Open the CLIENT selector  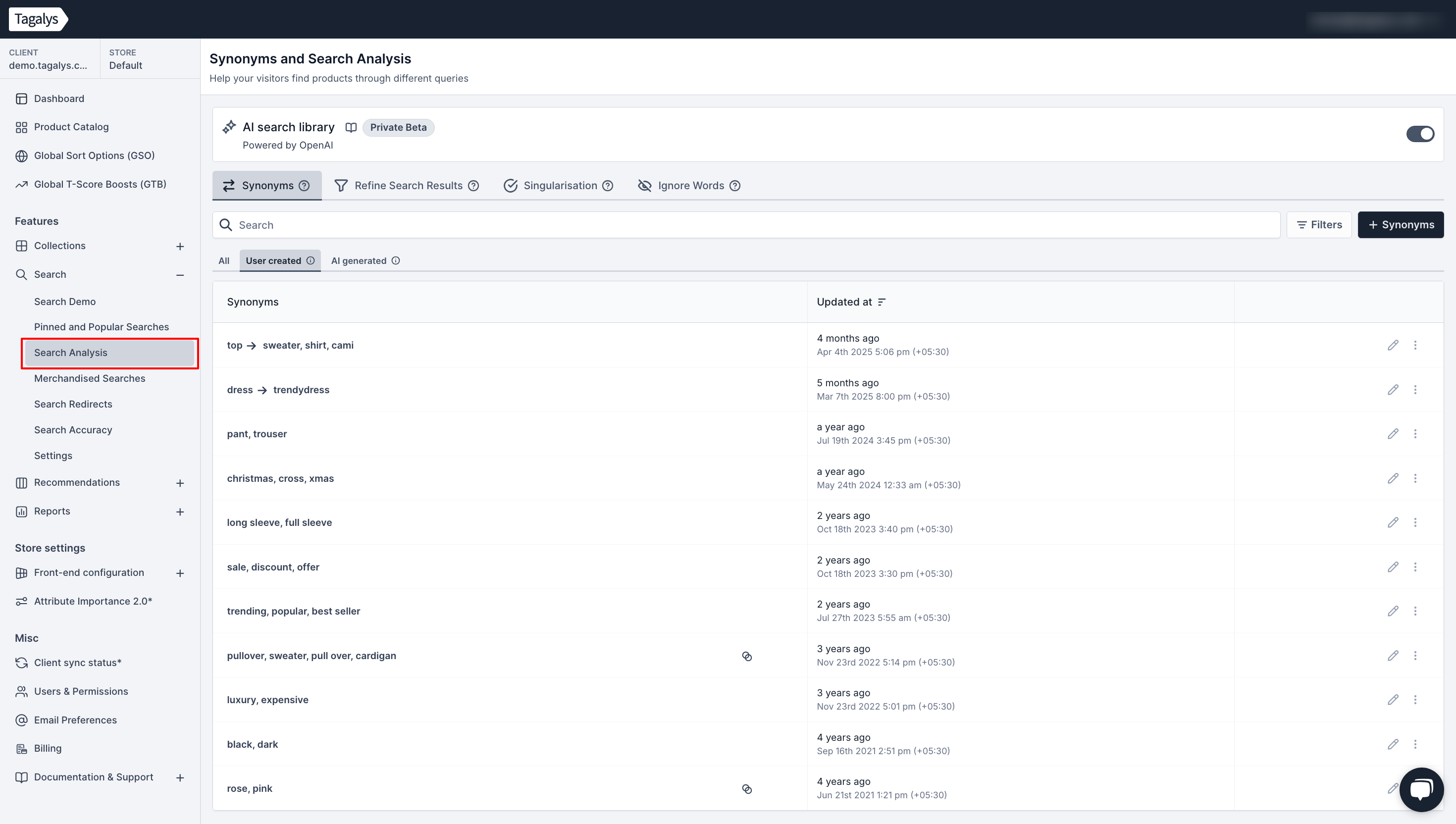pyautogui.click(x=50, y=59)
